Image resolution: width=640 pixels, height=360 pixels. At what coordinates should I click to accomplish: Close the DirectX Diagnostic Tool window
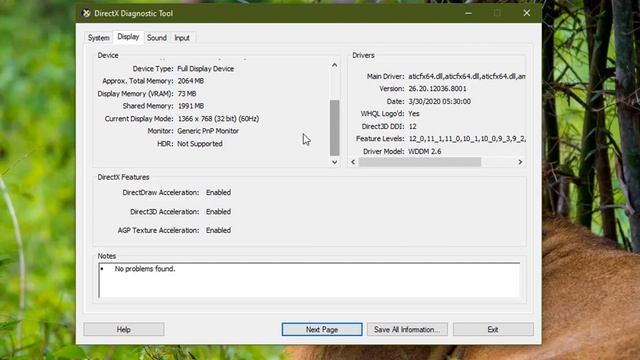(x=527, y=13)
